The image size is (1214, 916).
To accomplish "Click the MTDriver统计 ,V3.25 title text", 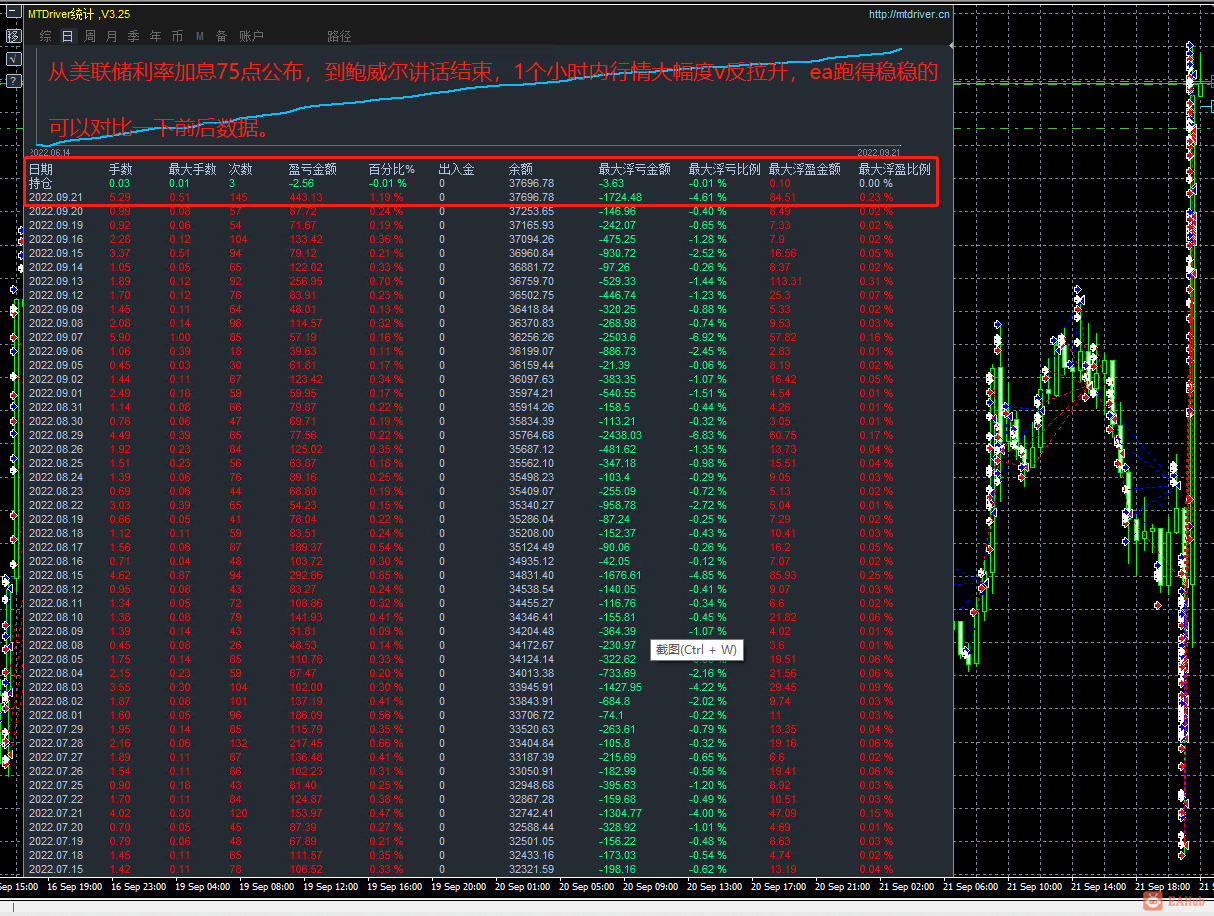I will tap(78, 14).
